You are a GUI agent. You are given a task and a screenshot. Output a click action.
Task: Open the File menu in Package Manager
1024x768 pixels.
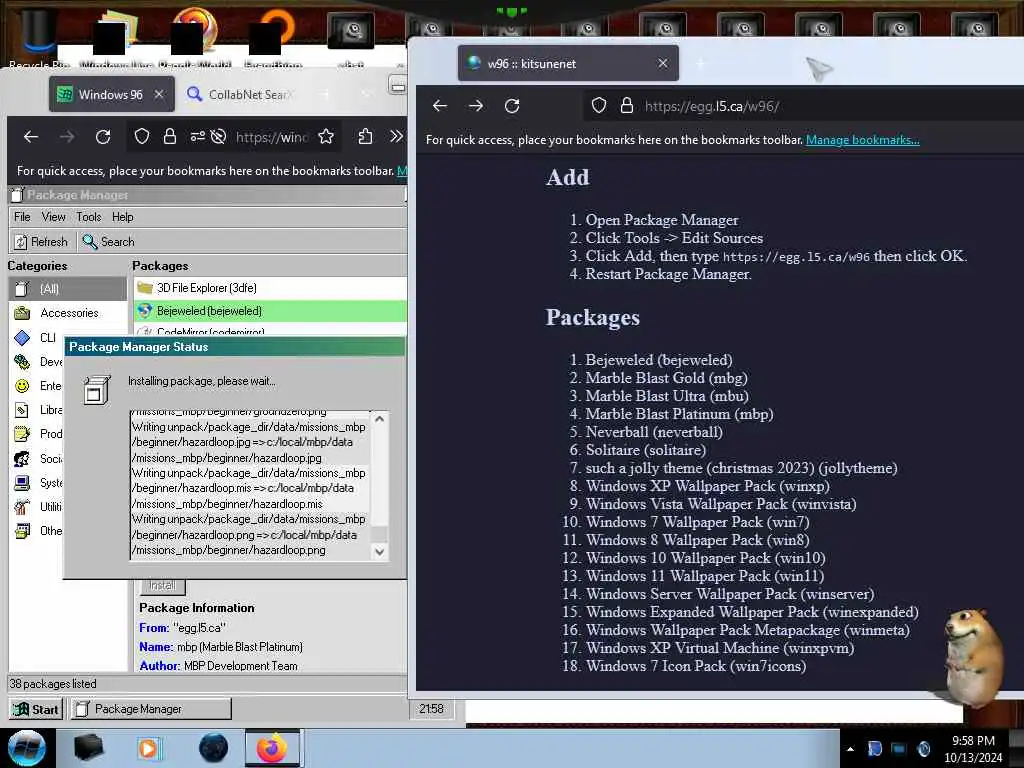pos(22,217)
